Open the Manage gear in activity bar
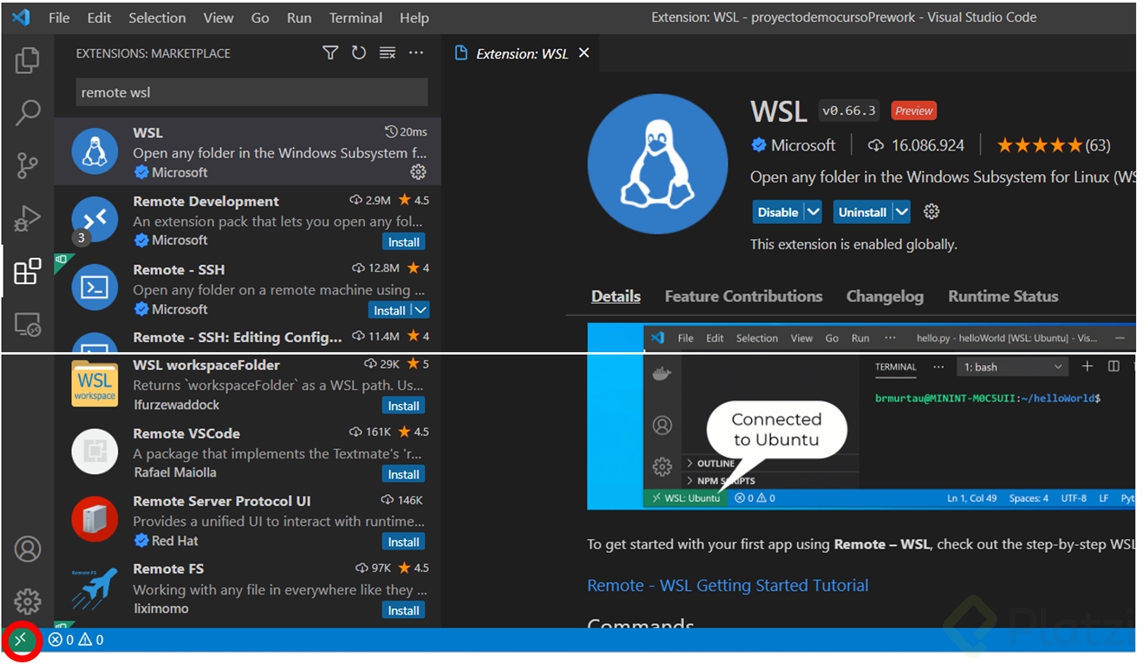Viewport: 1146px width, 665px height. (x=27, y=601)
